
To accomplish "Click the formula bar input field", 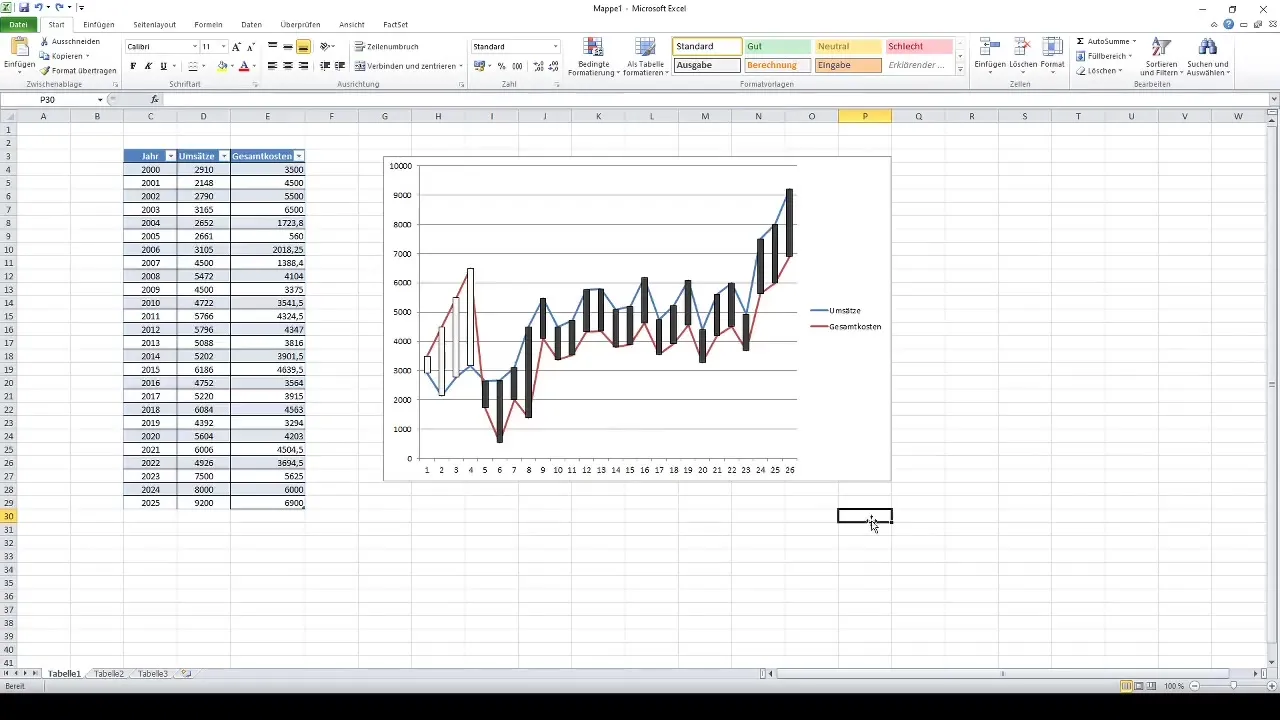I will 715,100.
